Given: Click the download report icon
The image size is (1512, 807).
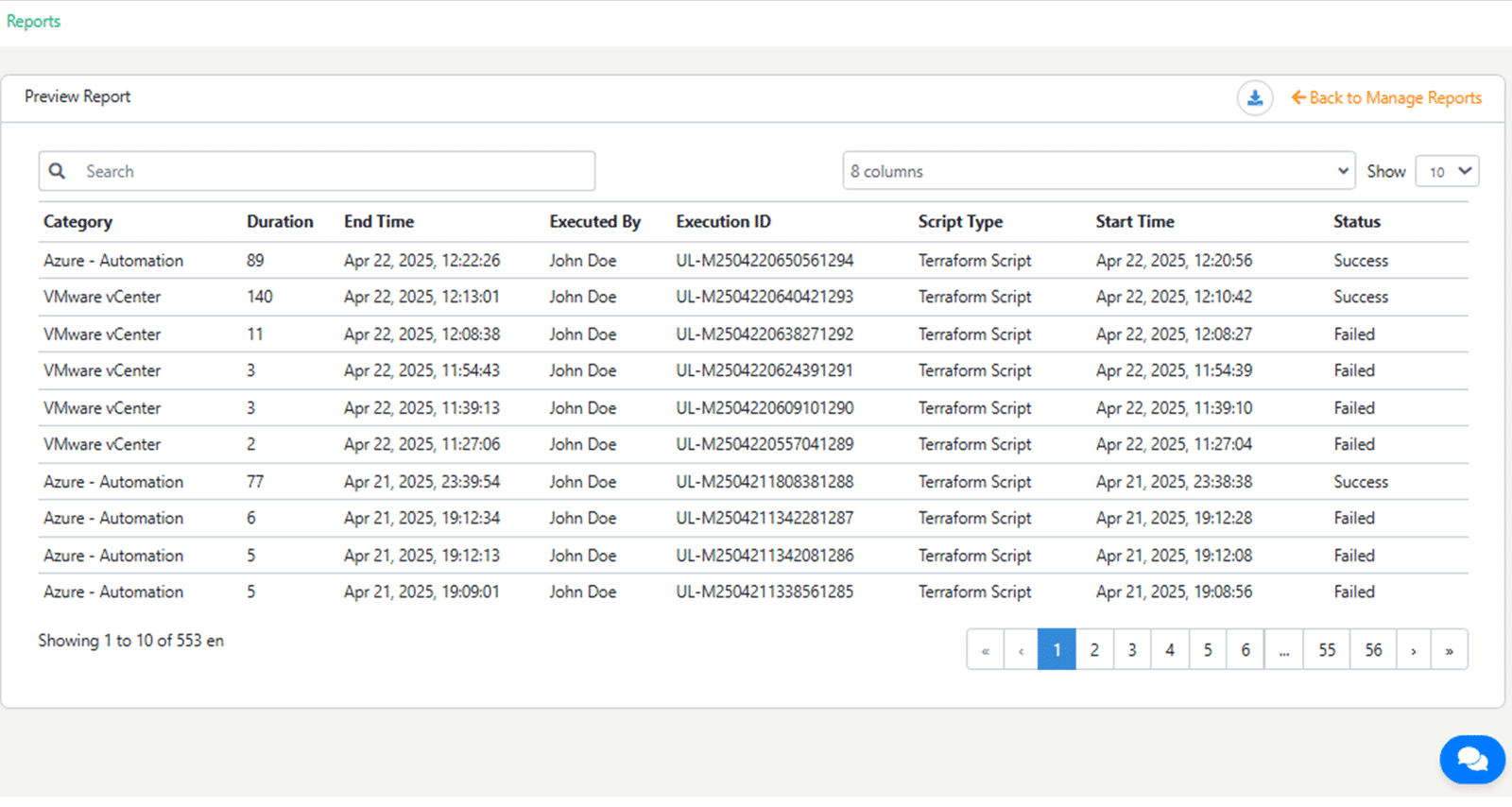Looking at the screenshot, I should coord(1255,98).
